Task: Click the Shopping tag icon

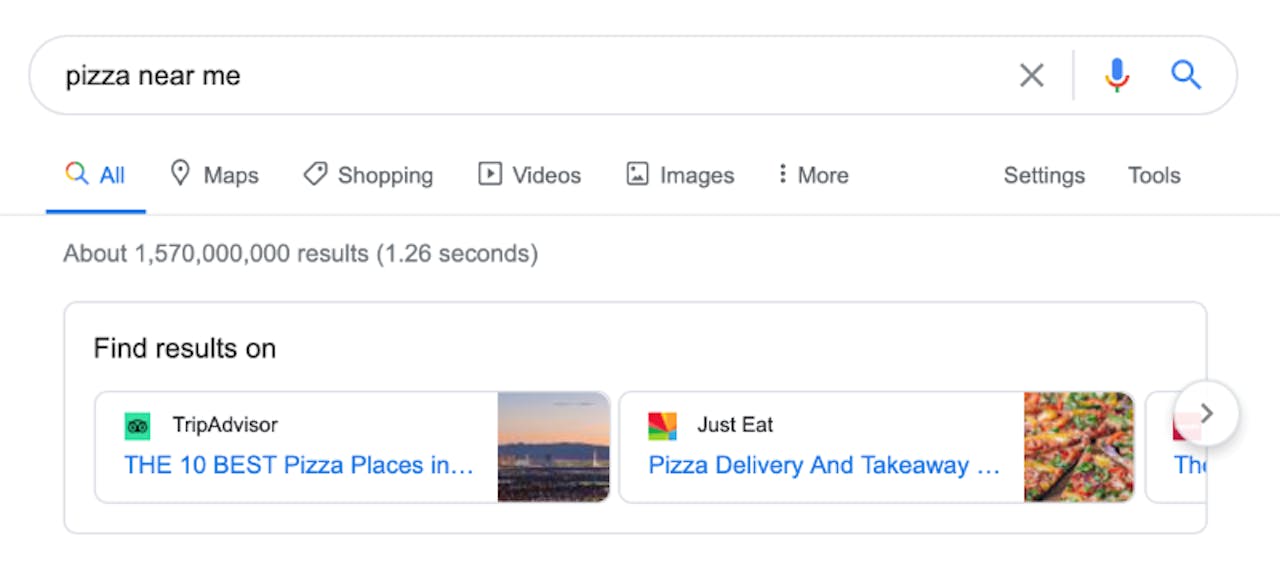Action: (x=315, y=175)
